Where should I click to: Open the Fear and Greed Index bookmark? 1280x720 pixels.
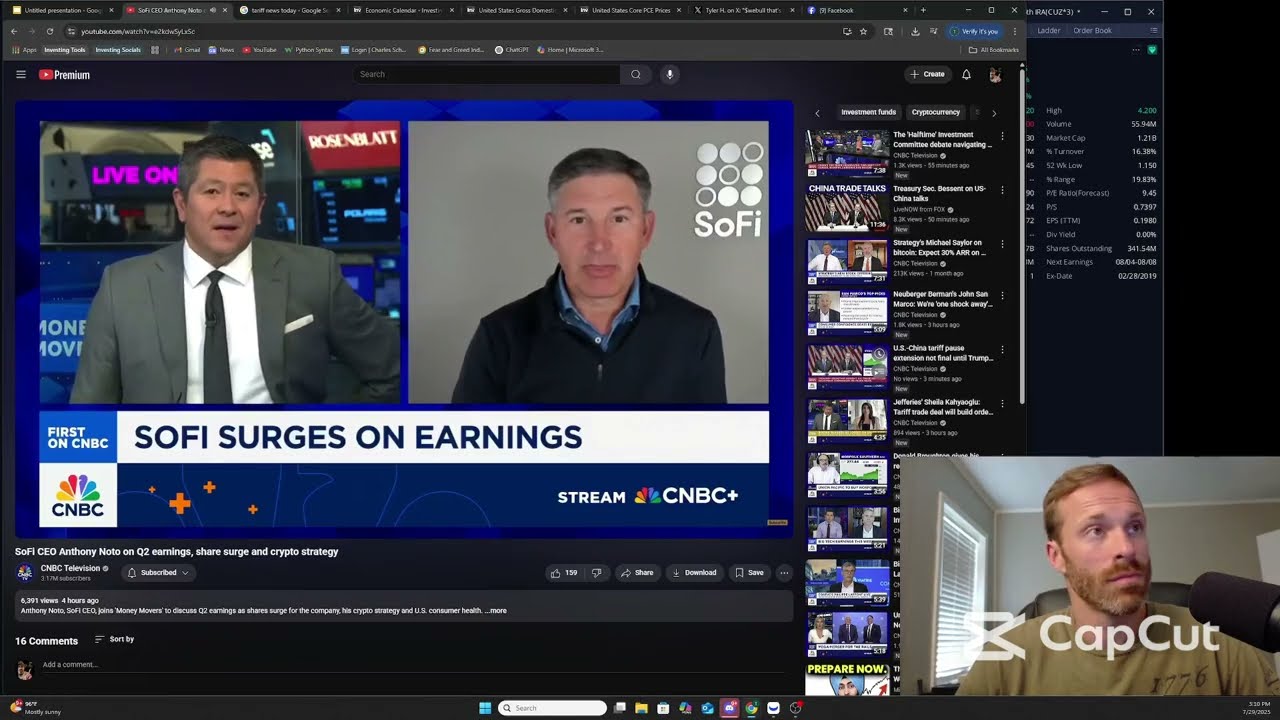451,49
